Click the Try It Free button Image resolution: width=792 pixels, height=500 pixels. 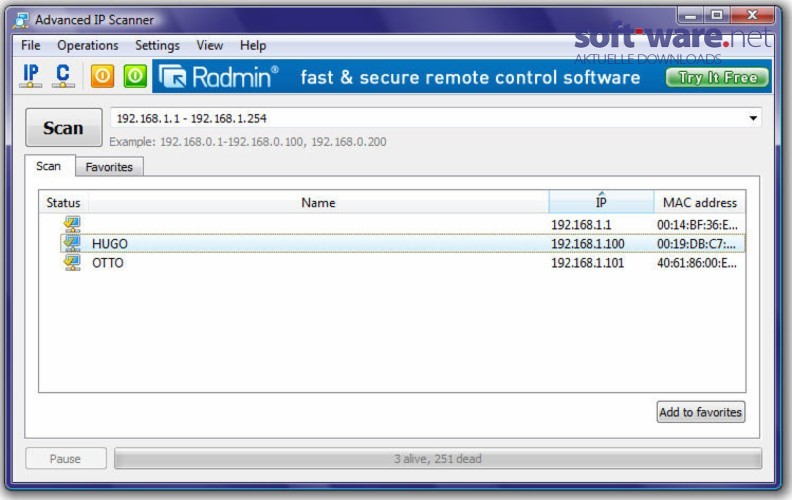click(x=717, y=77)
